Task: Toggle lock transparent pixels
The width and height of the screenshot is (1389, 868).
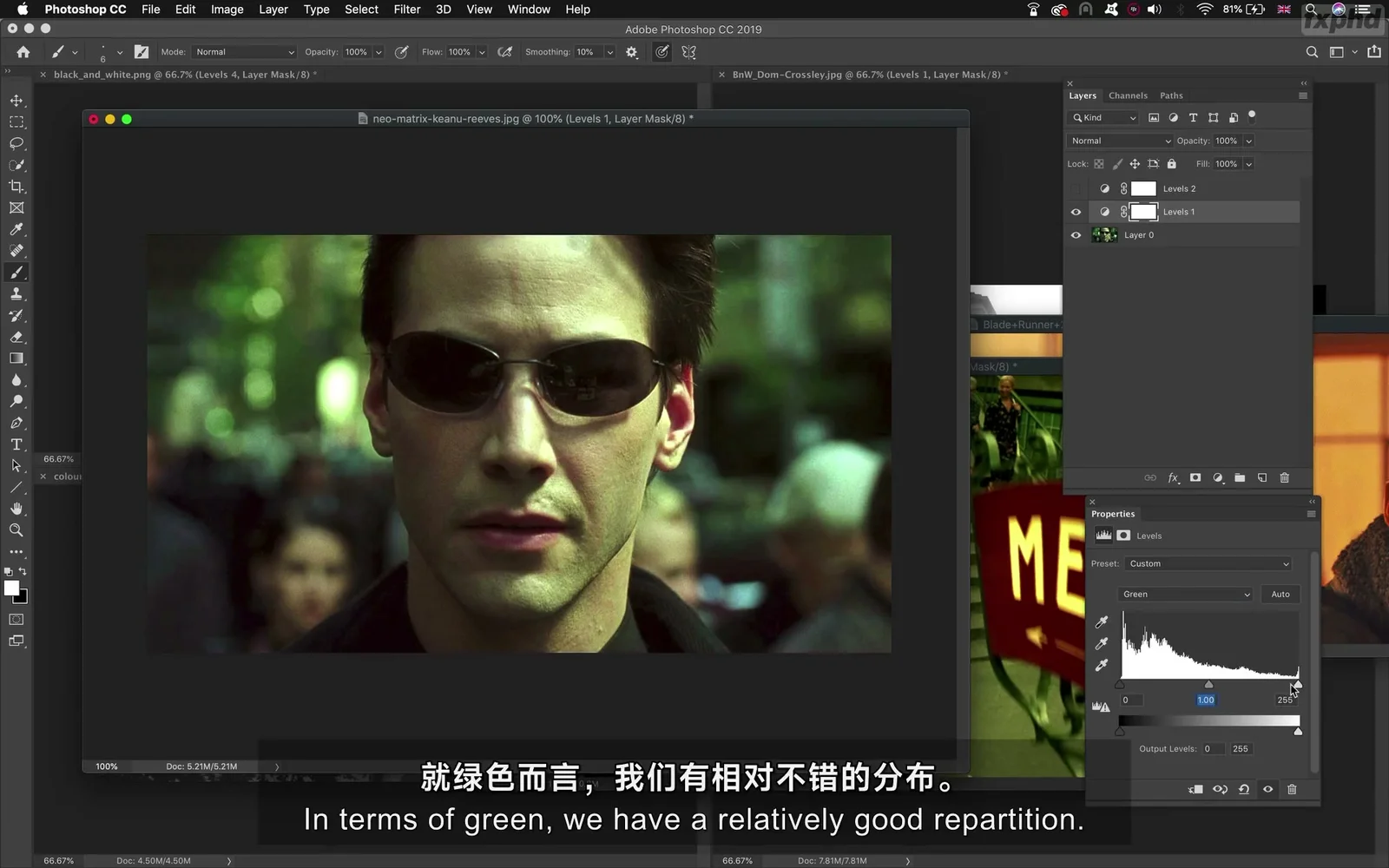Action: pos(1099,164)
